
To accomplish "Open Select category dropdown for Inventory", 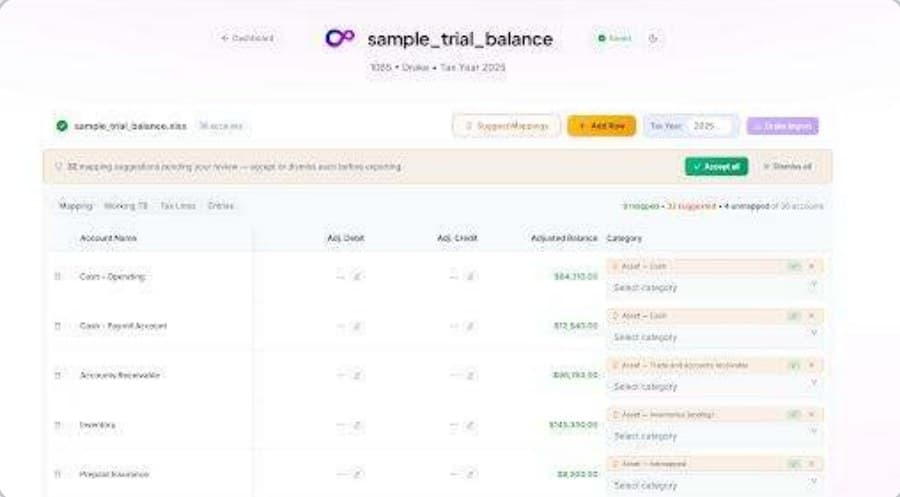I will [715, 436].
